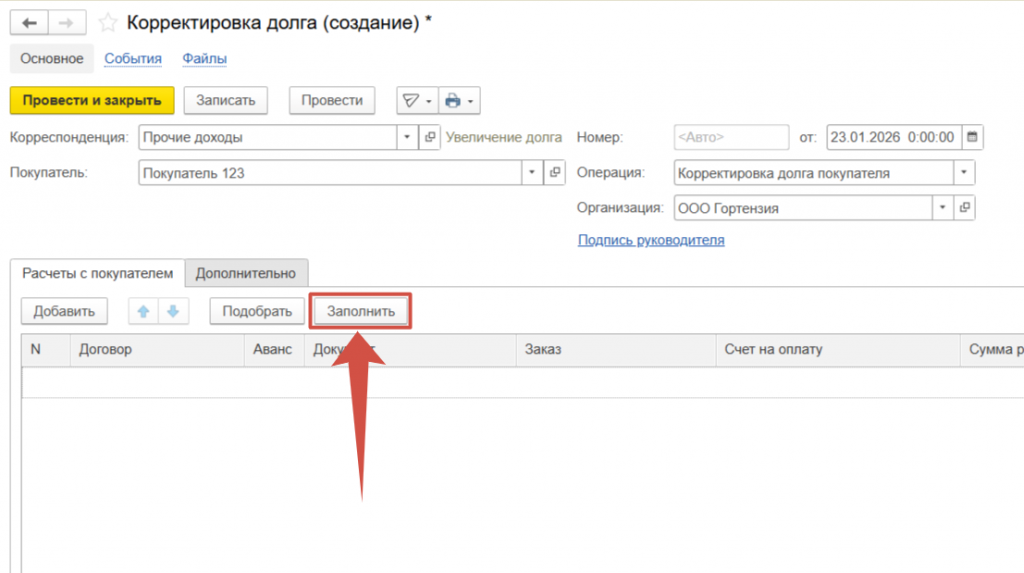Image resolution: width=1024 pixels, height=573 pixels.
Task: Open the События section
Action: (133, 59)
